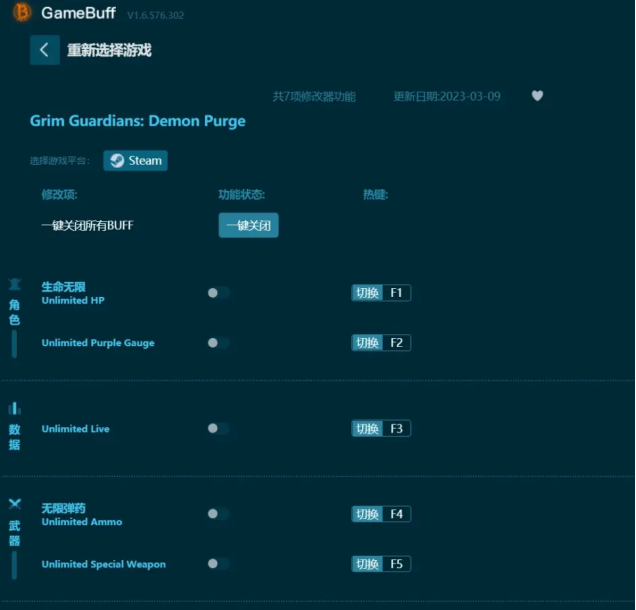Select the 武器 weapon category icon
Screen dimensions: 636x610
pyautogui.click(x=15, y=504)
